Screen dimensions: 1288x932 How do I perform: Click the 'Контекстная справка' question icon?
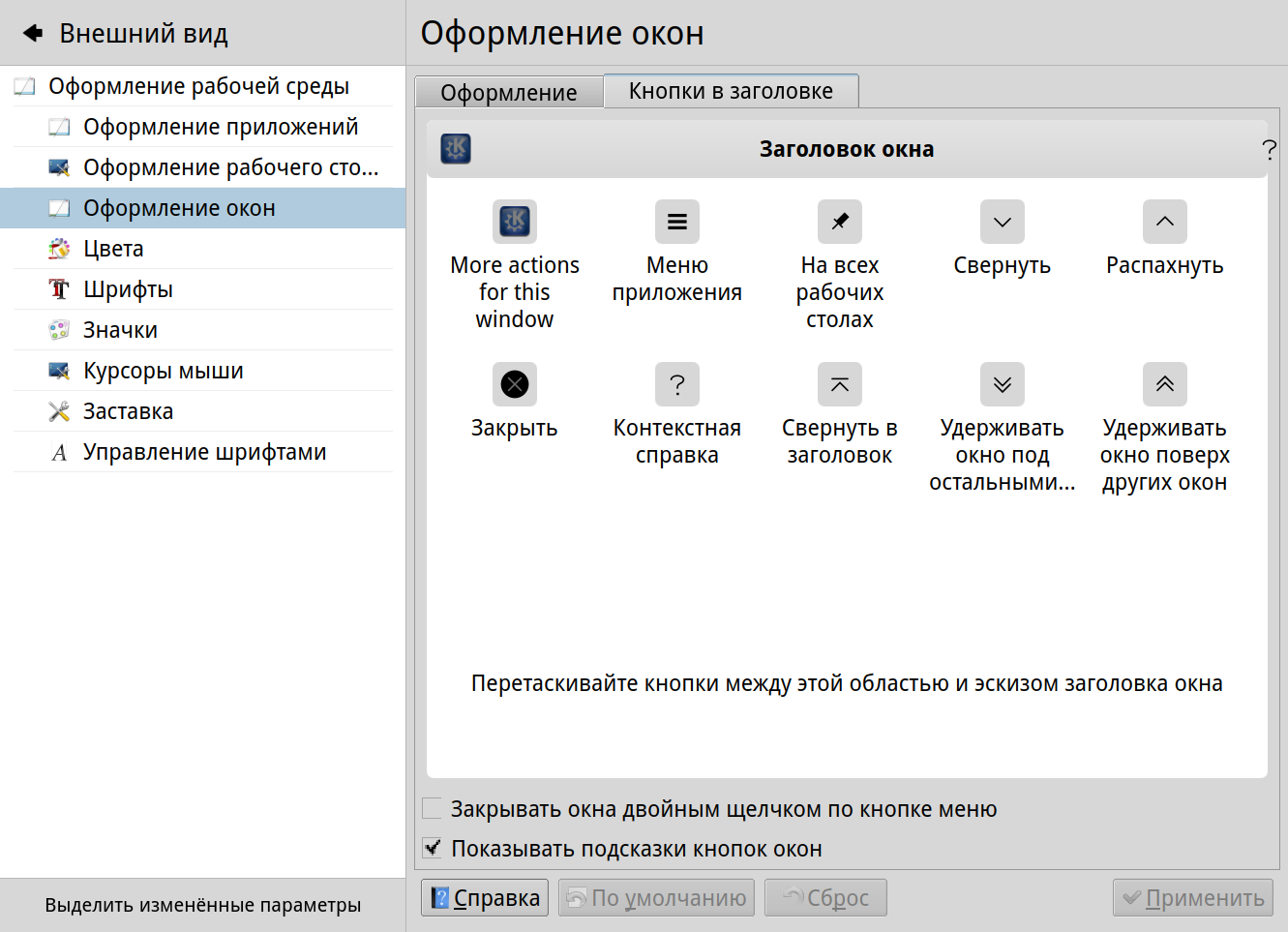pos(677,384)
